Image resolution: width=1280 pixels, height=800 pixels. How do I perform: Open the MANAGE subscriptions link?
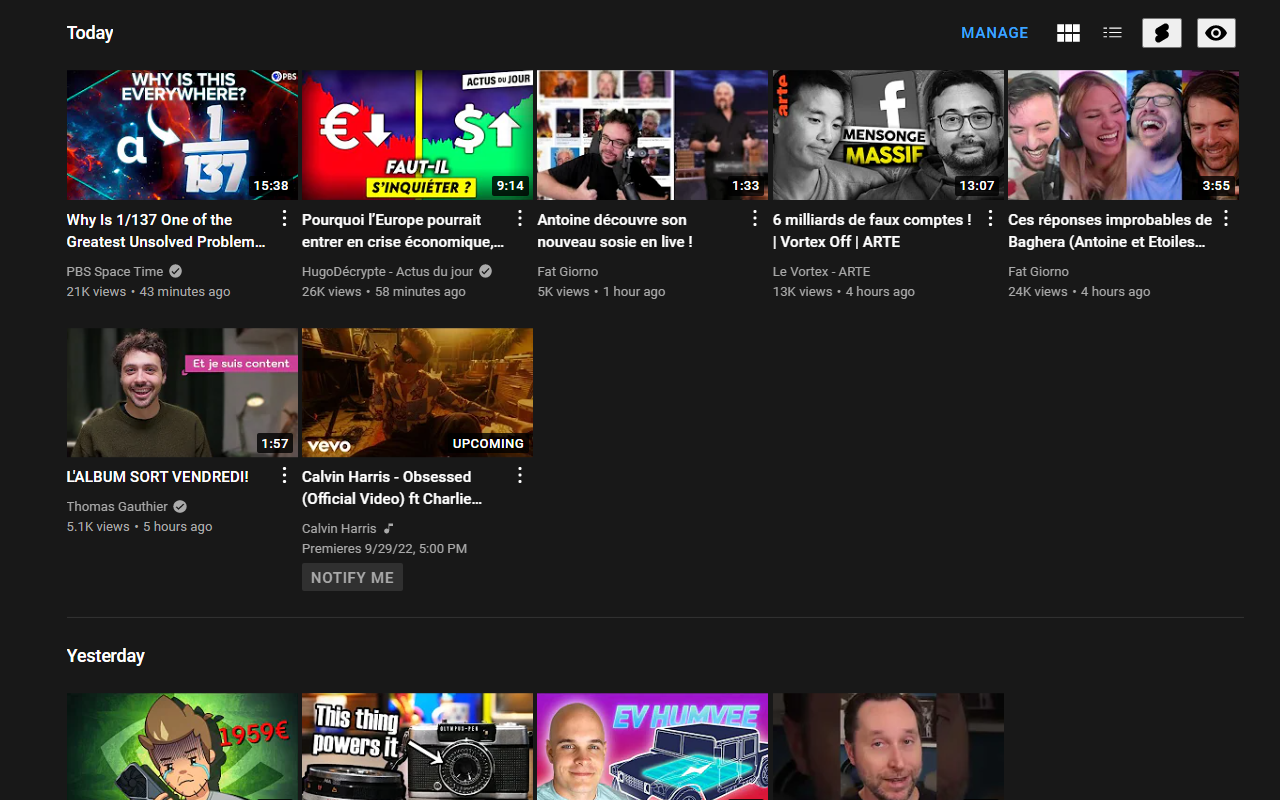tap(994, 33)
